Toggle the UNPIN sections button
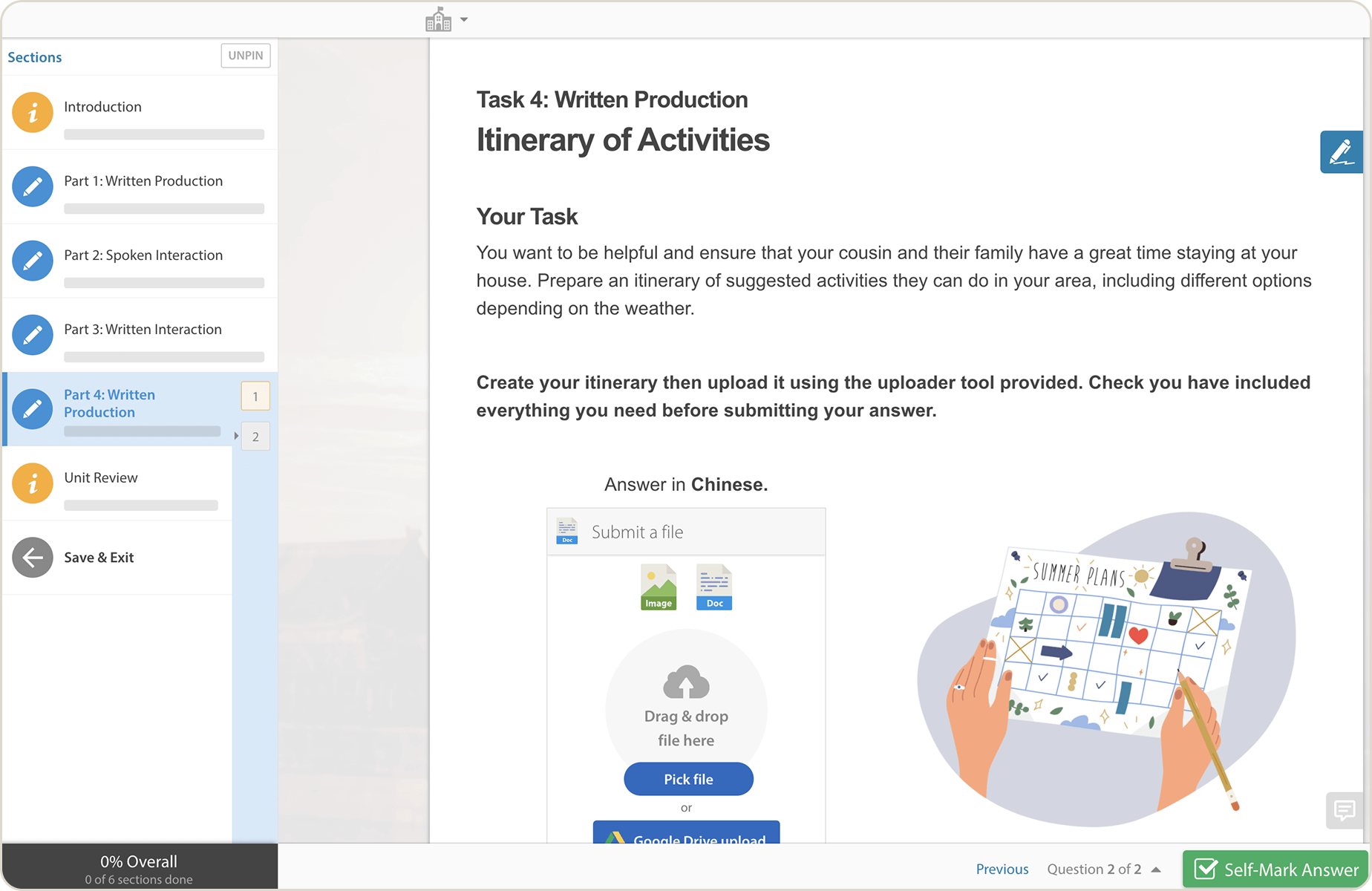The image size is (1372, 891). click(x=246, y=56)
